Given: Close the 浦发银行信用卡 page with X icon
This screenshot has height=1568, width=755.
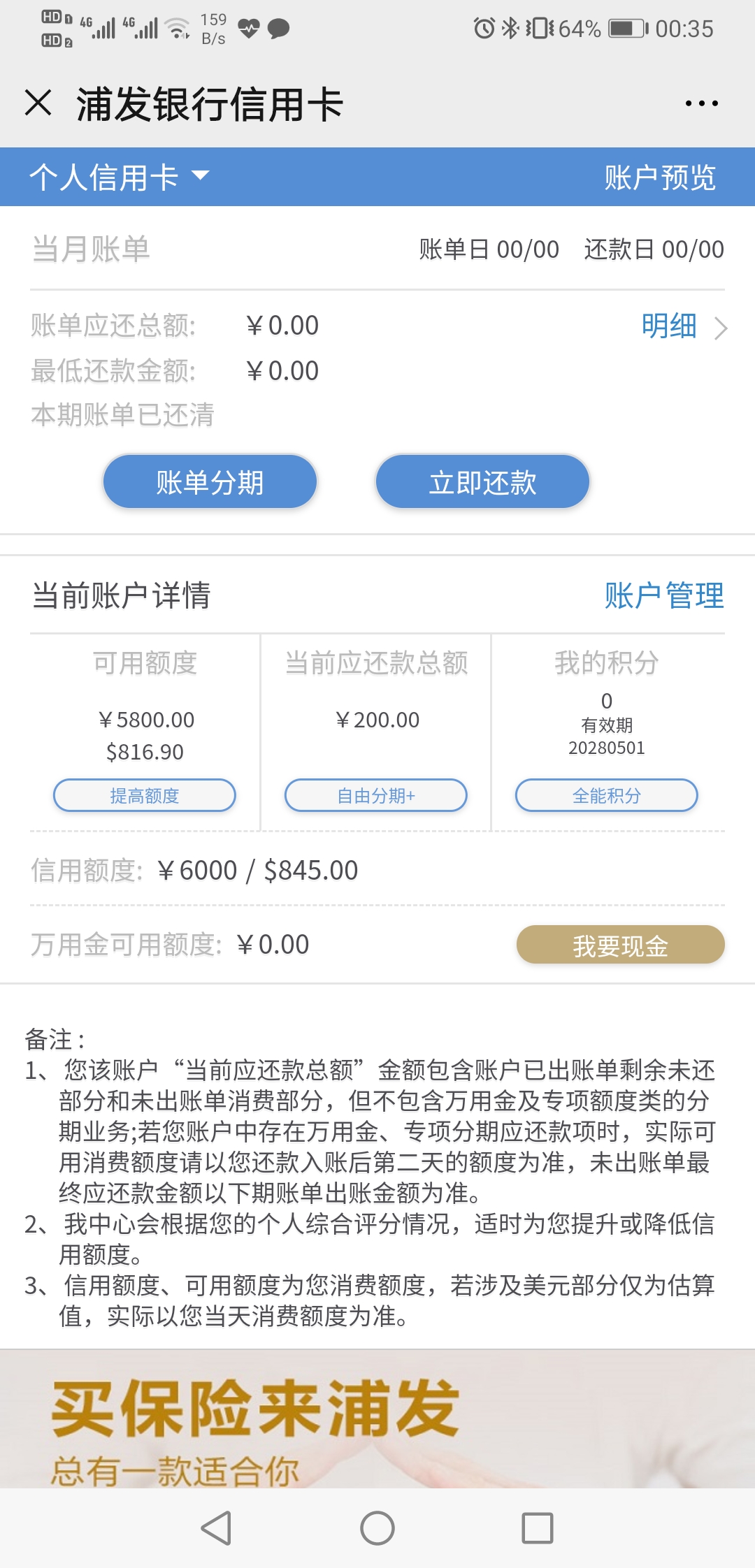Looking at the screenshot, I should click(38, 103).
